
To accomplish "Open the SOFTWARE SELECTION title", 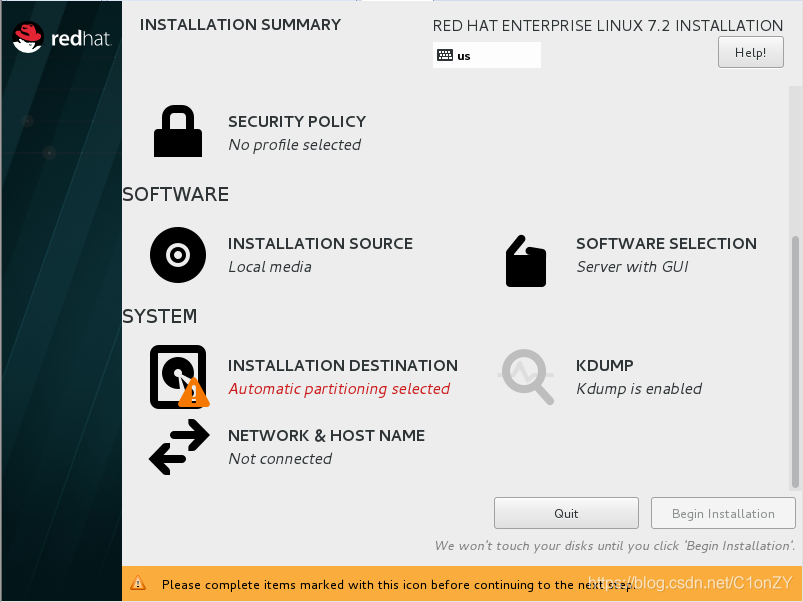I will pos(666,244).
